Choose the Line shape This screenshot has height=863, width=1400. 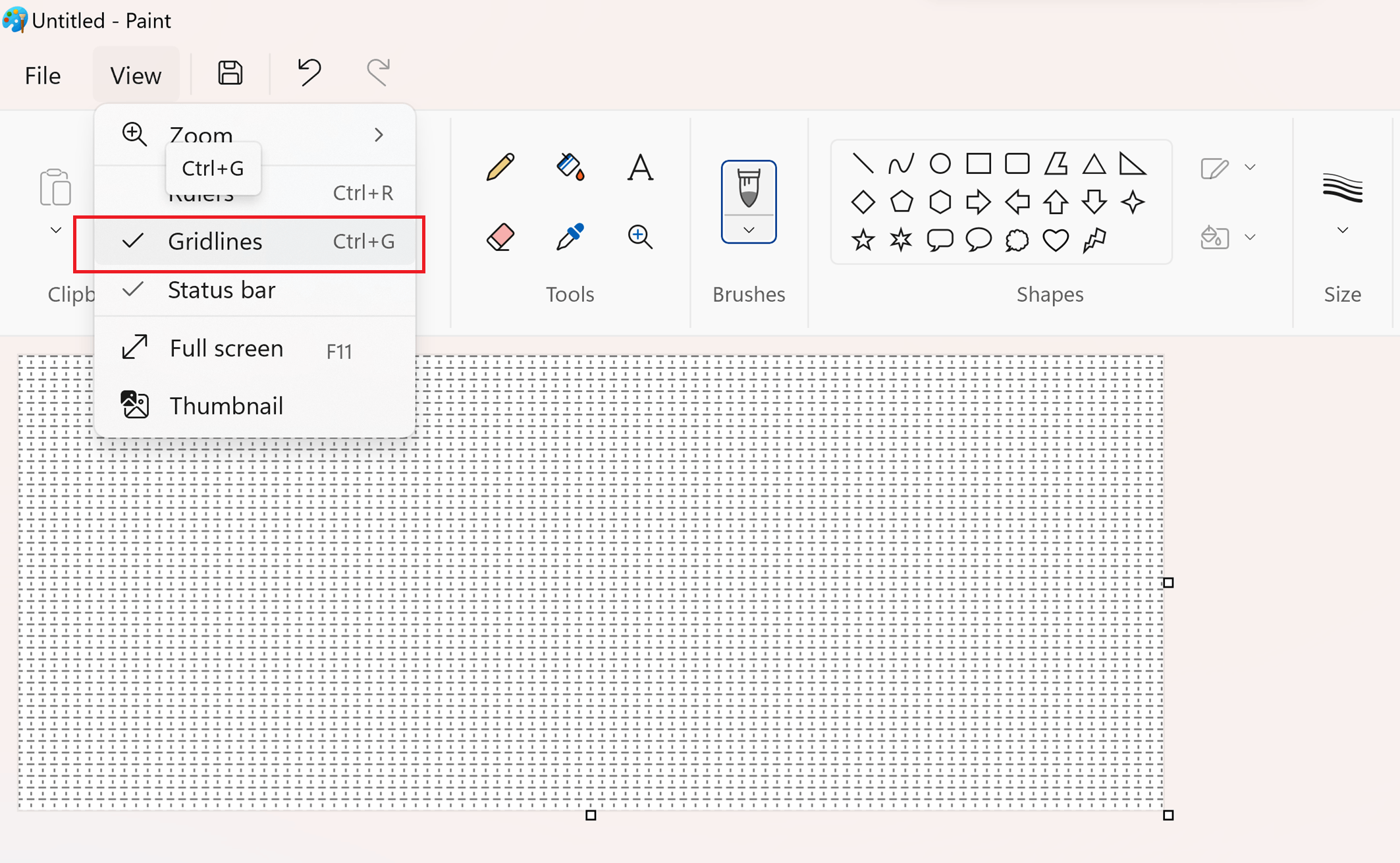(x=863, y=163)
